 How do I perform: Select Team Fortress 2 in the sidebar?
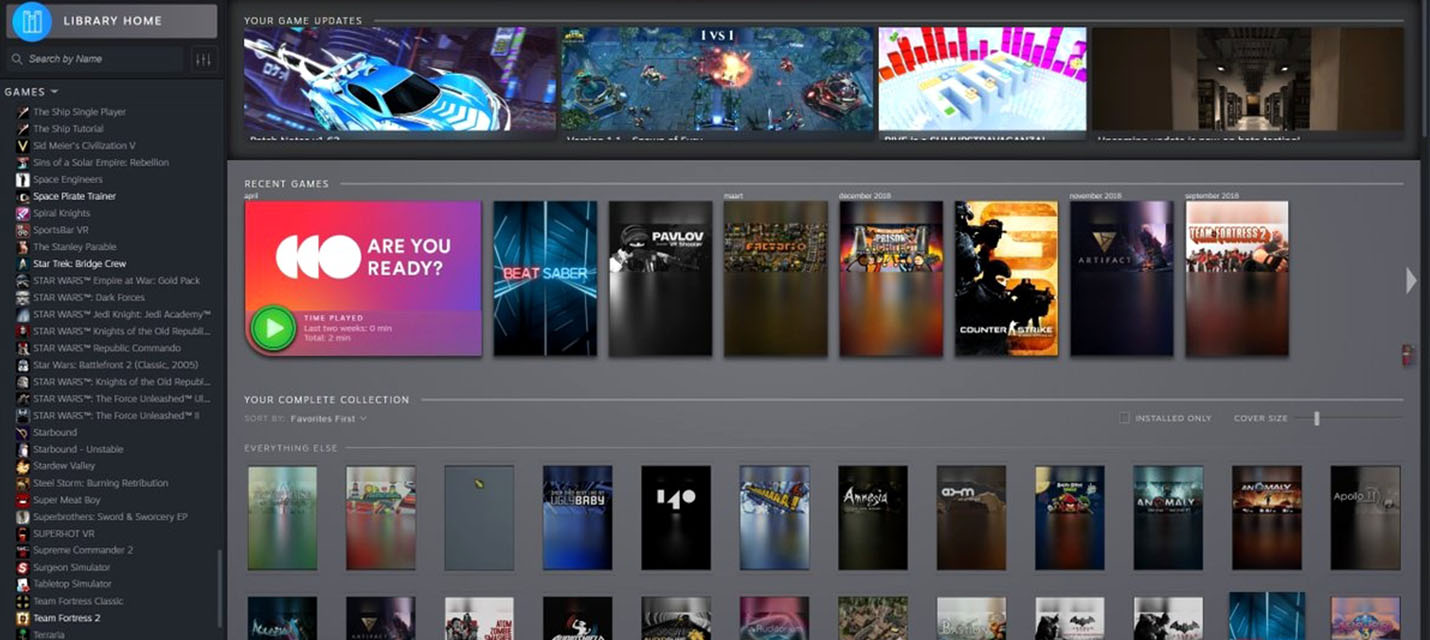(x=67, y=619)
